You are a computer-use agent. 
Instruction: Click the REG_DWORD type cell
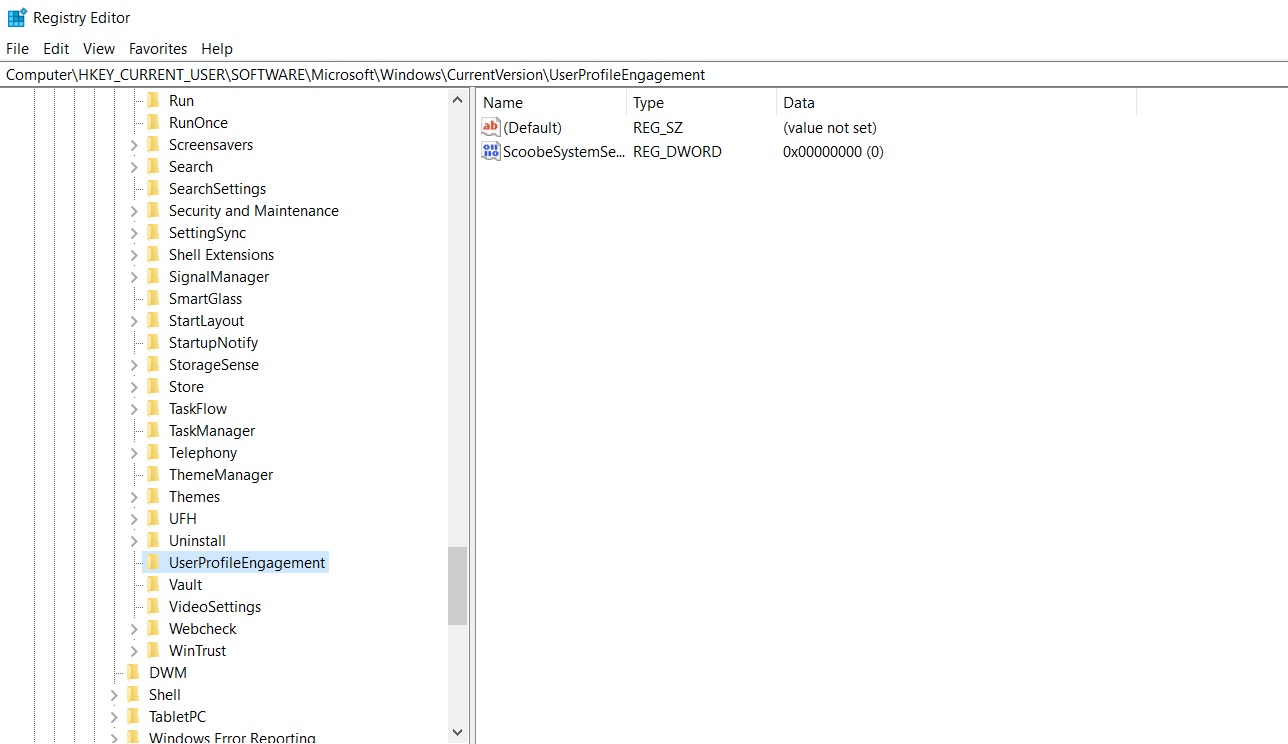[677, 151]
